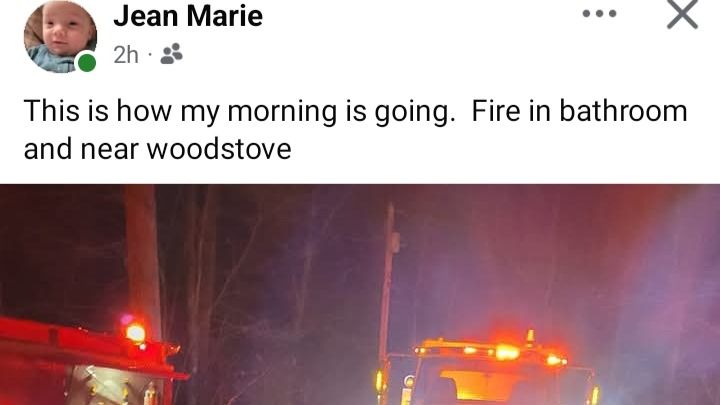Image resolution: width=720 pixels, height=405 pixels.
Task: Click the friends audience icon beside 2h
Action: point(171,54)
